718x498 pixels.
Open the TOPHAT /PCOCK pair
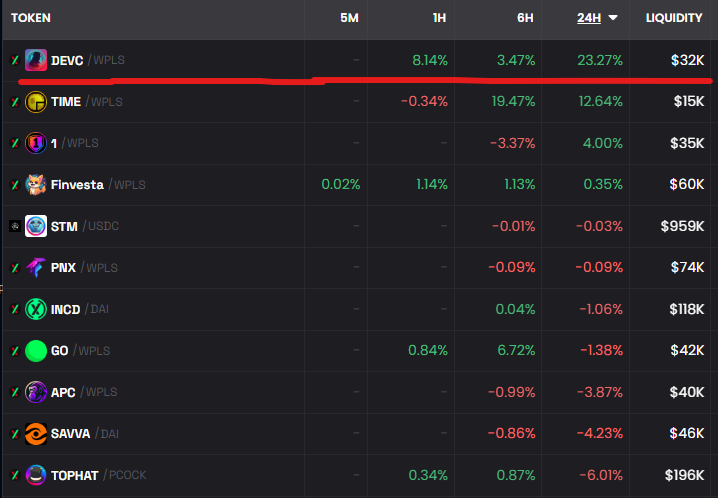[98, 476]
